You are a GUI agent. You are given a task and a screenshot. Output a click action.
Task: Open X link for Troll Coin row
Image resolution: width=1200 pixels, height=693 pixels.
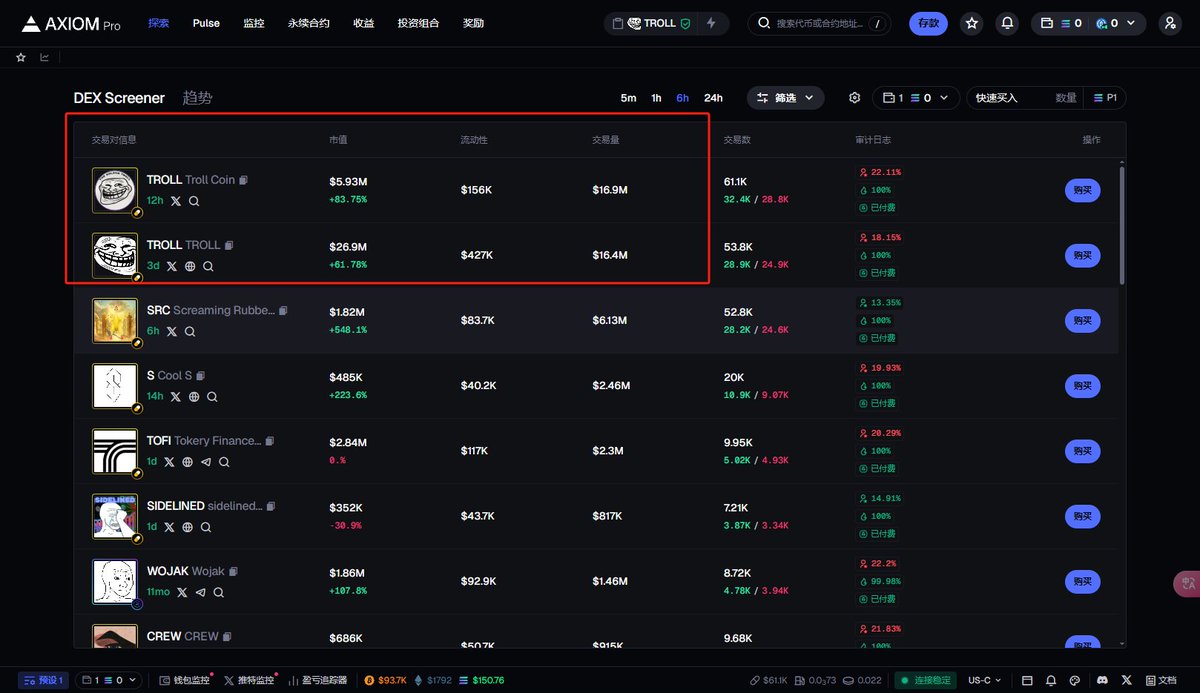pyautogui.click(x=176, y=201)
